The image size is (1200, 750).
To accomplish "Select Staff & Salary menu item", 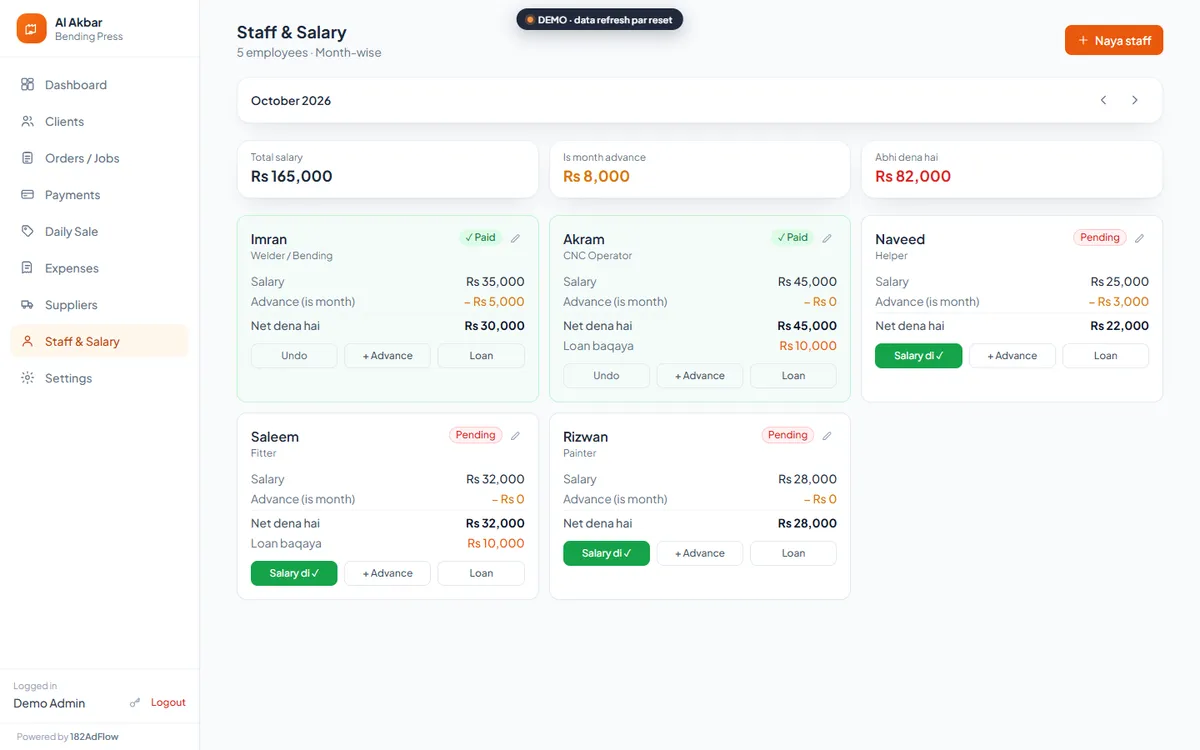I will click(x=99, y=342).
